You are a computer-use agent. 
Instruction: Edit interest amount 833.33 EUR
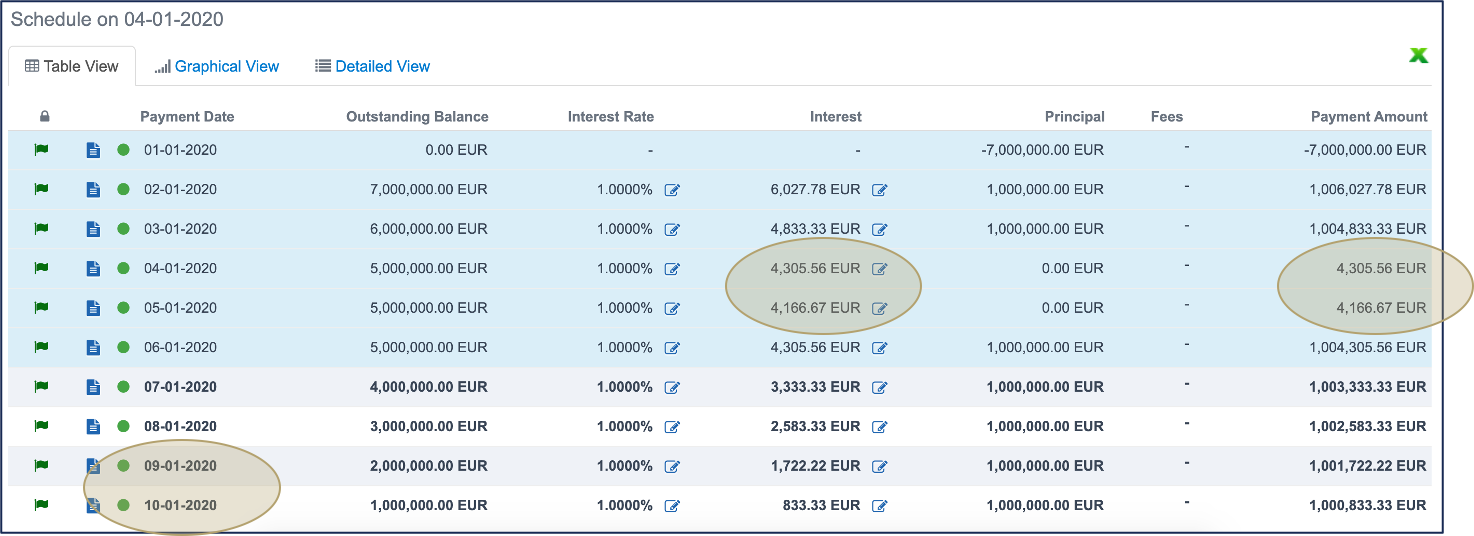879,506
